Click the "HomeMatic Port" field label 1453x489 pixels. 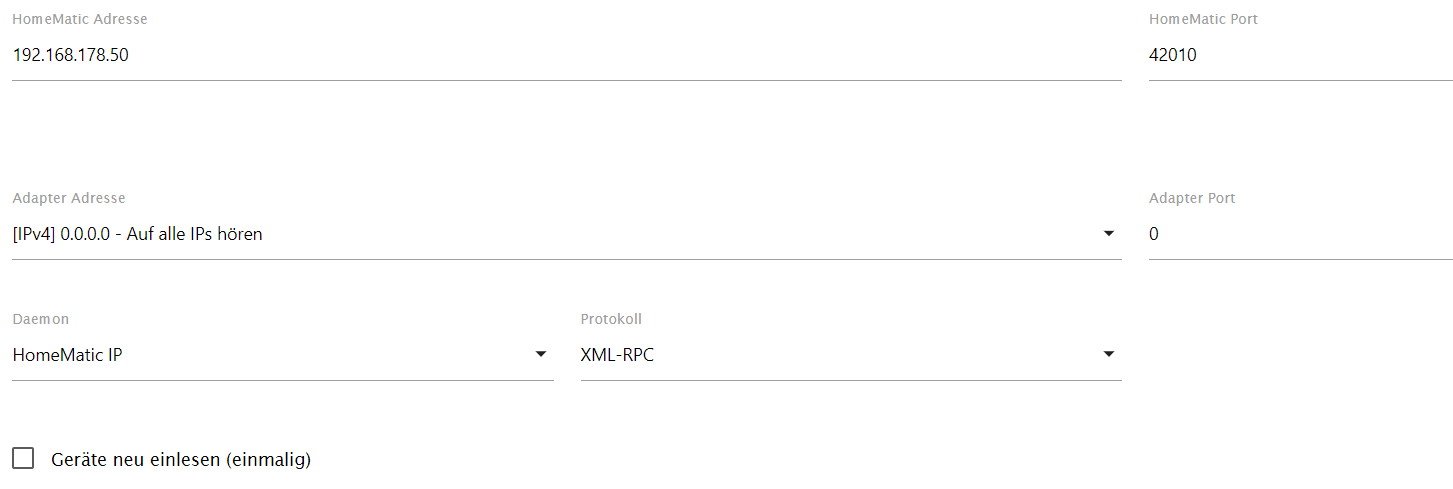tap(1203, 19)
